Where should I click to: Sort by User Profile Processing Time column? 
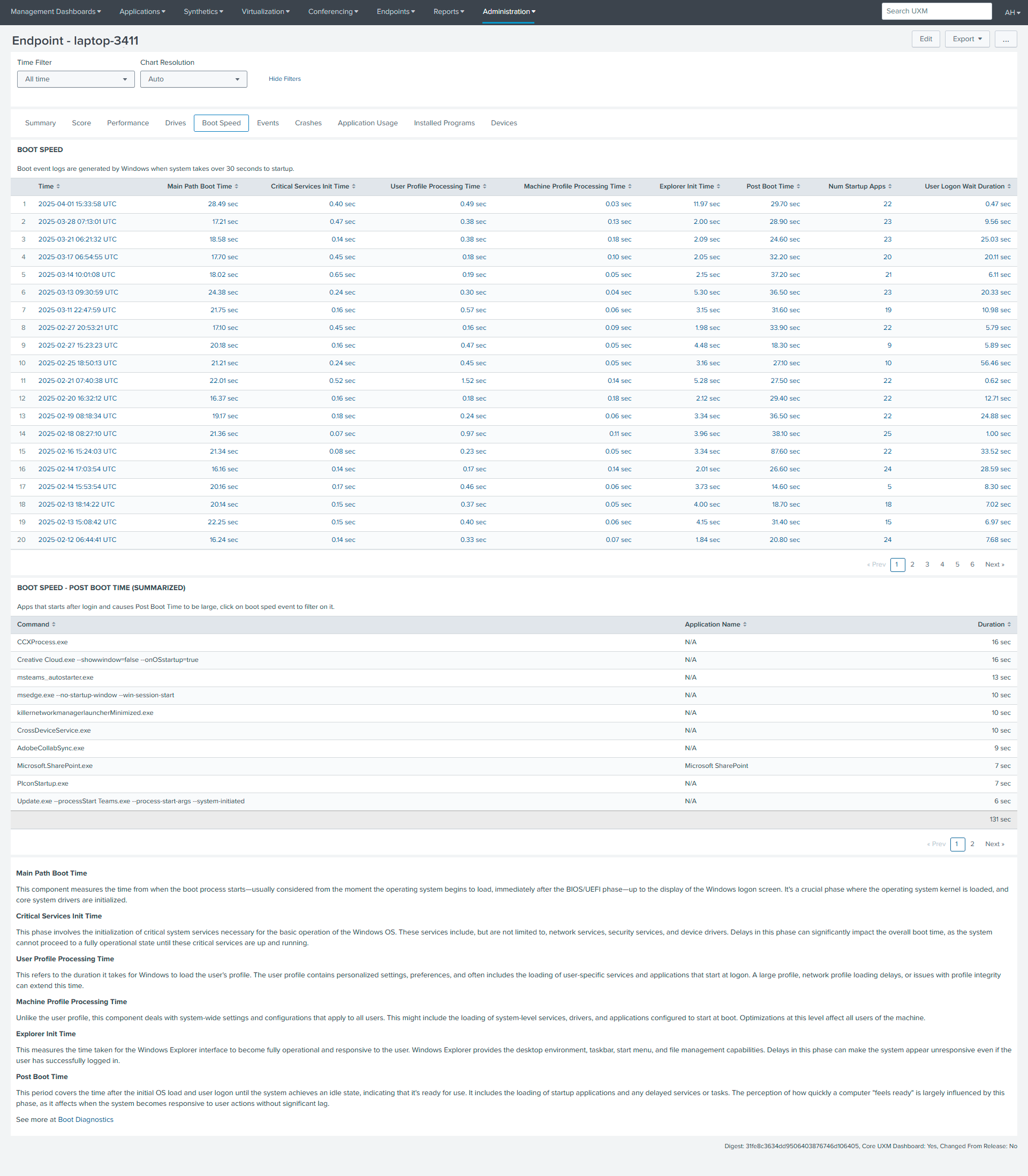439,186
